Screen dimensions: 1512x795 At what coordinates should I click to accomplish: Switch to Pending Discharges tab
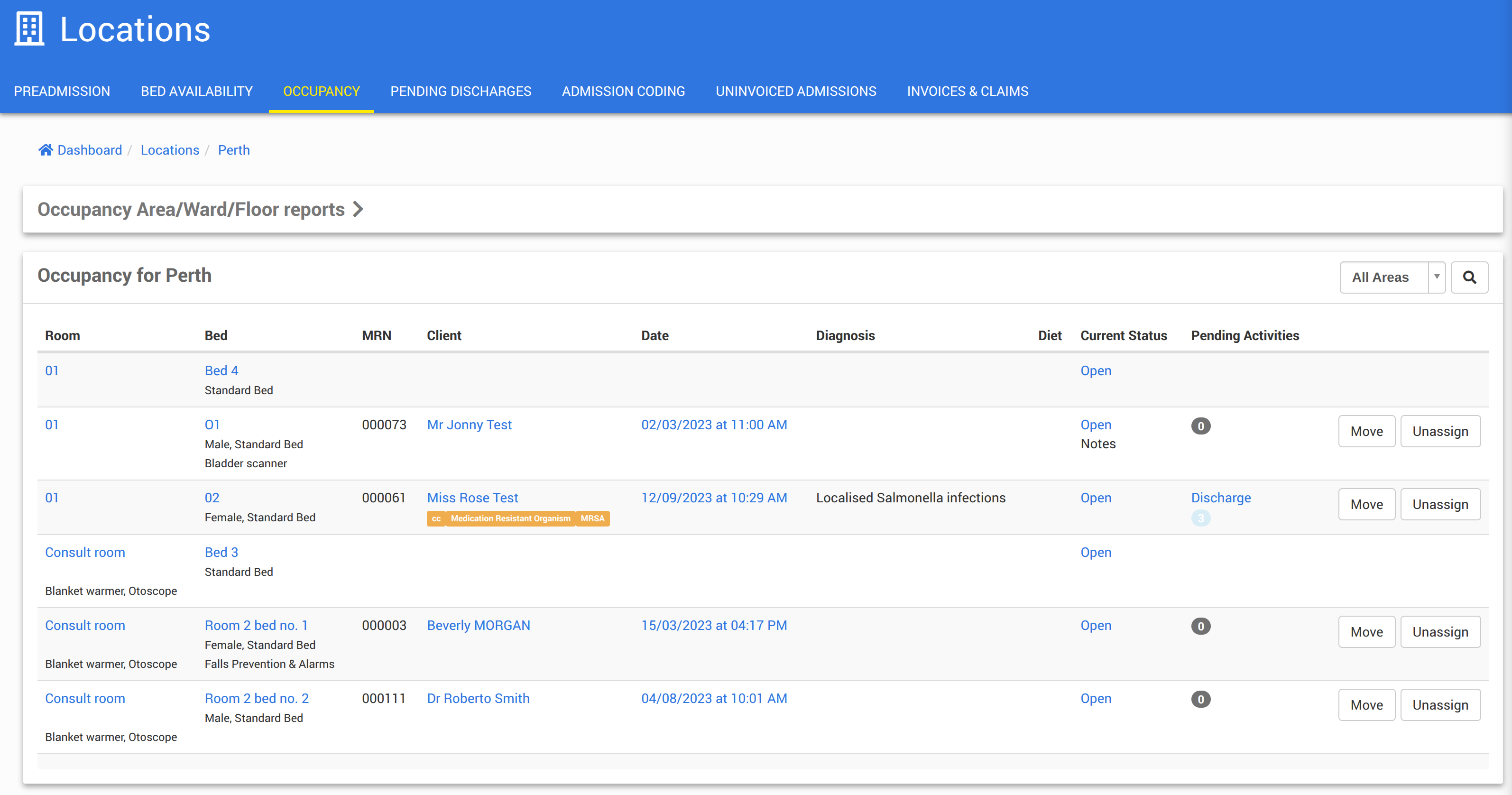coord(460,91)
